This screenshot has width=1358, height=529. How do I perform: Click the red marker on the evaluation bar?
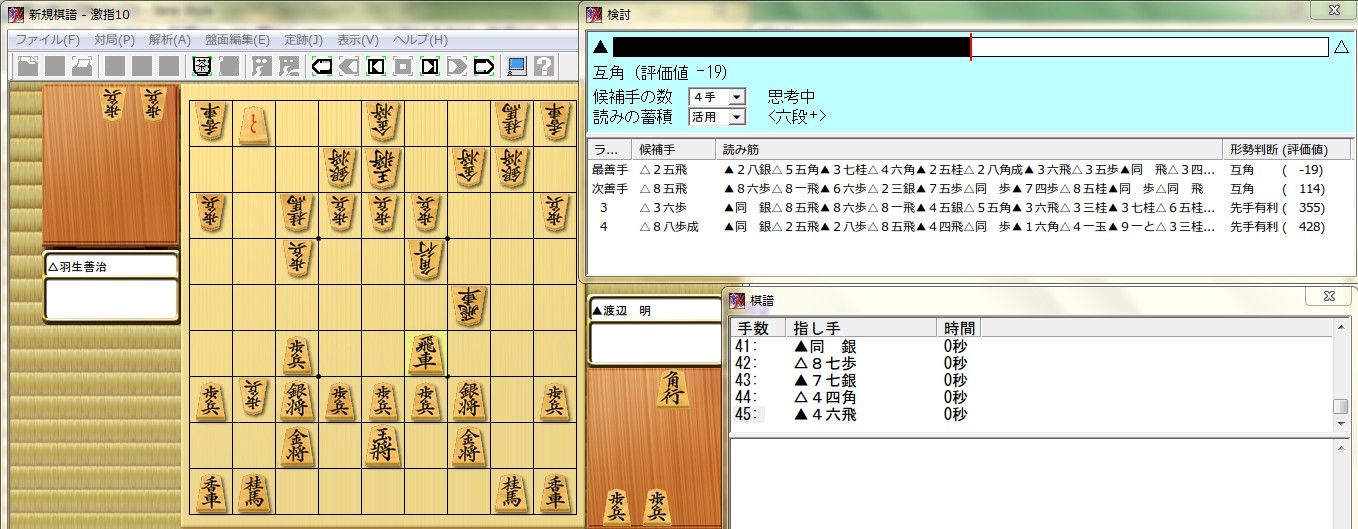[970, 47]
